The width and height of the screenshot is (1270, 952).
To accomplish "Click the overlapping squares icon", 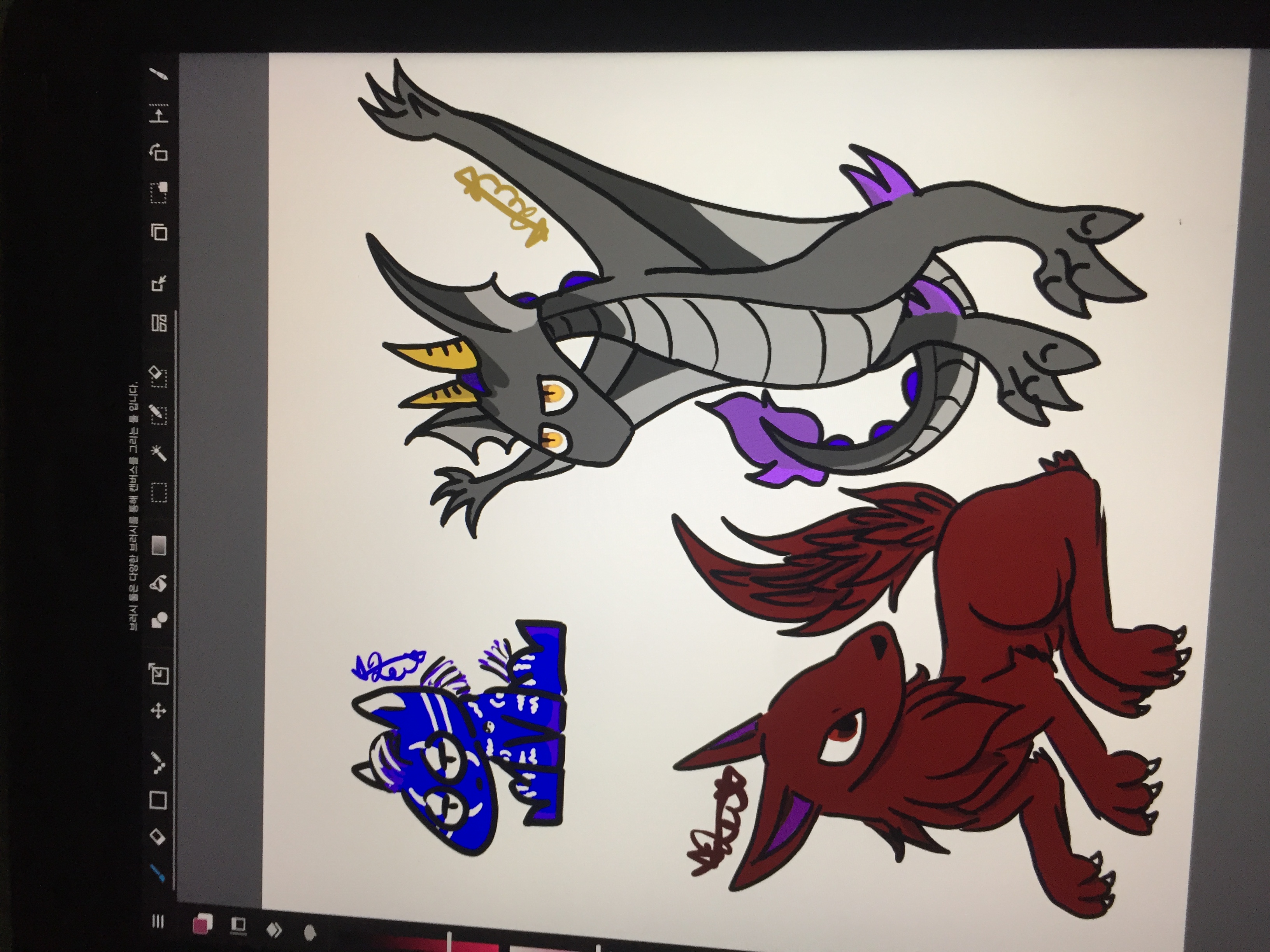I will click(159, 232).
